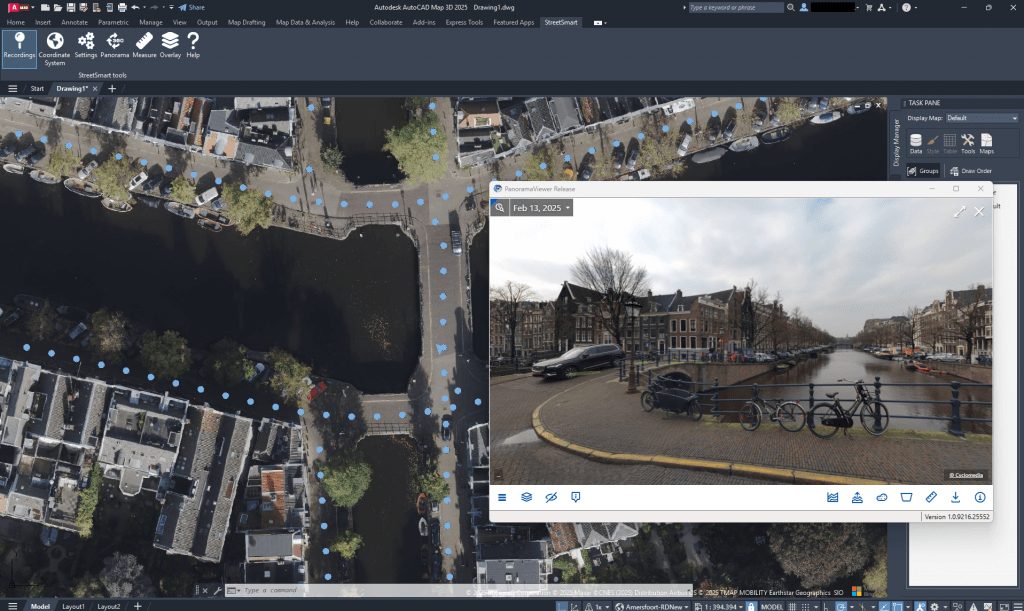Expand the quick access toolbar customize arrow
The width and height of the screenshot is (1024, 611).
[171, 7]
